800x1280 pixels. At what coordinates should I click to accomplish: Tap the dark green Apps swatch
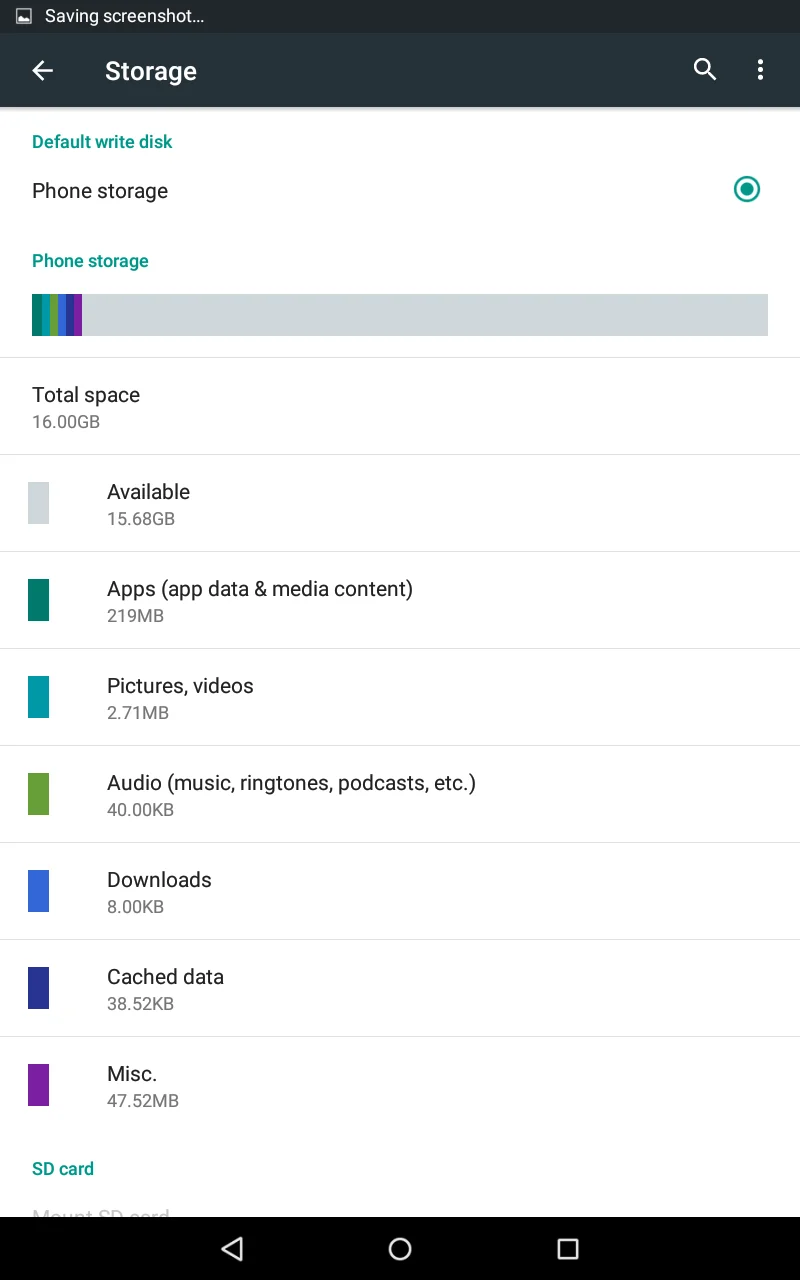[x=38, y=600]
